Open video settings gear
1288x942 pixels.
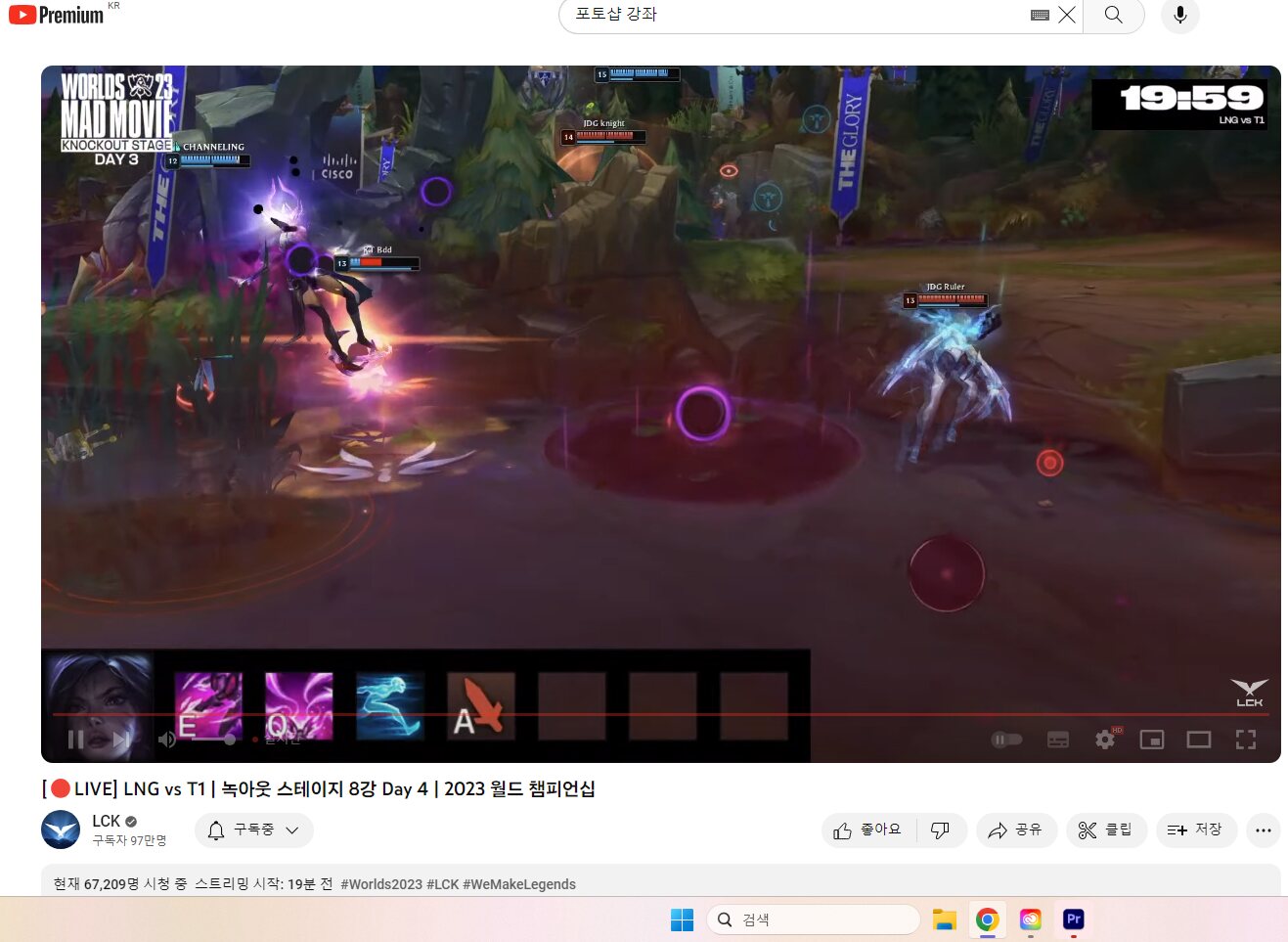pos(1105,740)
